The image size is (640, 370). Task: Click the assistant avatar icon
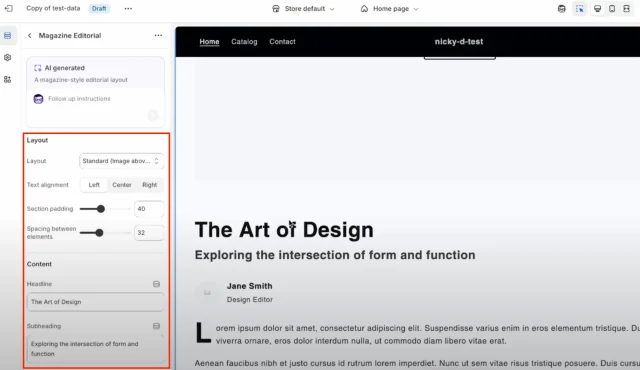[x=38, y=99]
